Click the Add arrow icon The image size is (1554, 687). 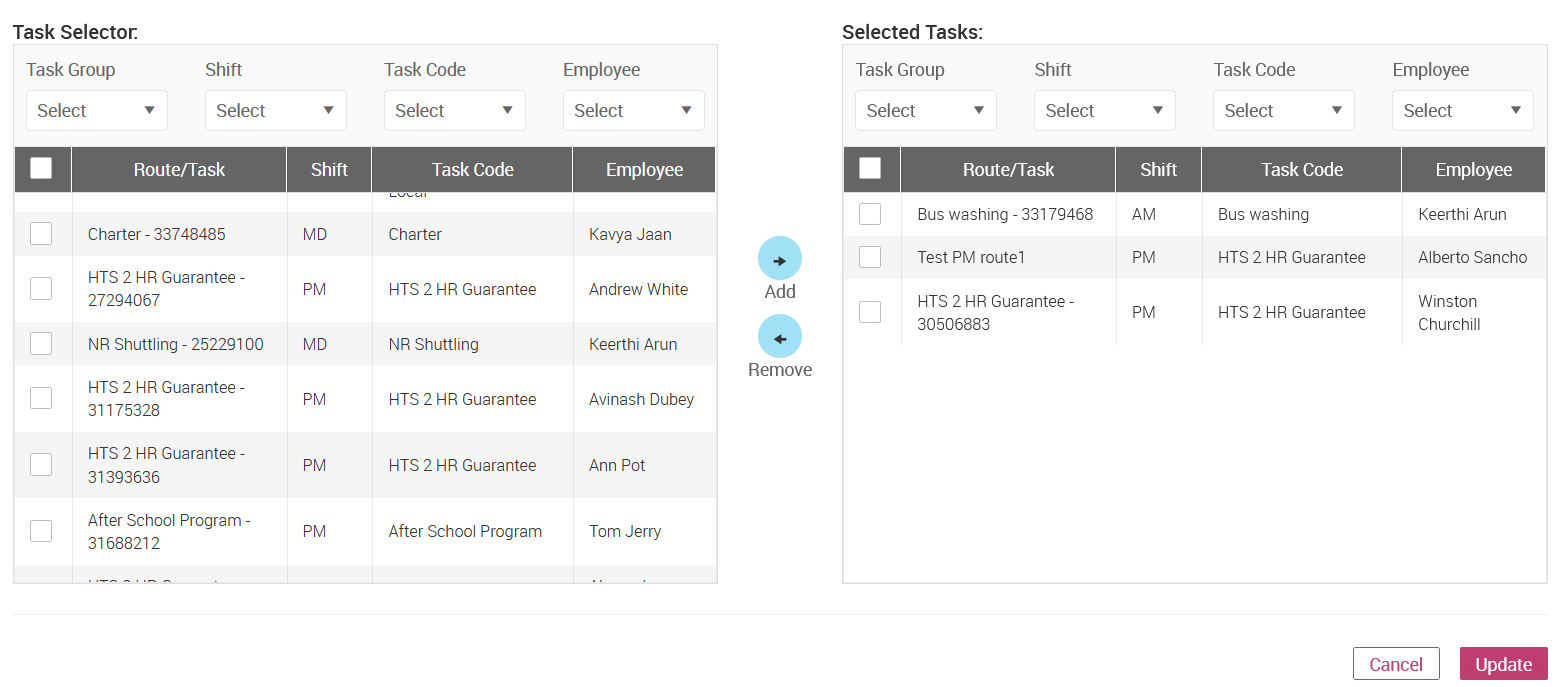[780, 259]
